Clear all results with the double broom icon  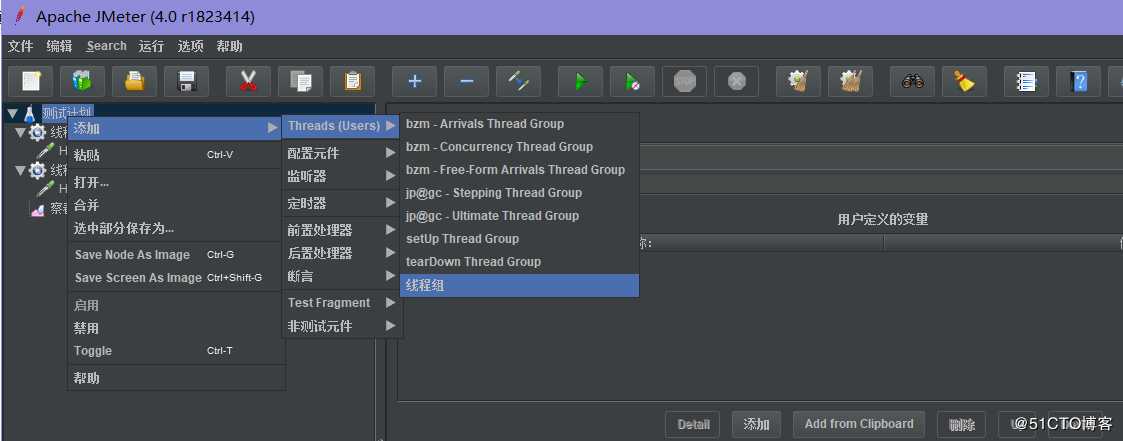click(x=851, y=81)
